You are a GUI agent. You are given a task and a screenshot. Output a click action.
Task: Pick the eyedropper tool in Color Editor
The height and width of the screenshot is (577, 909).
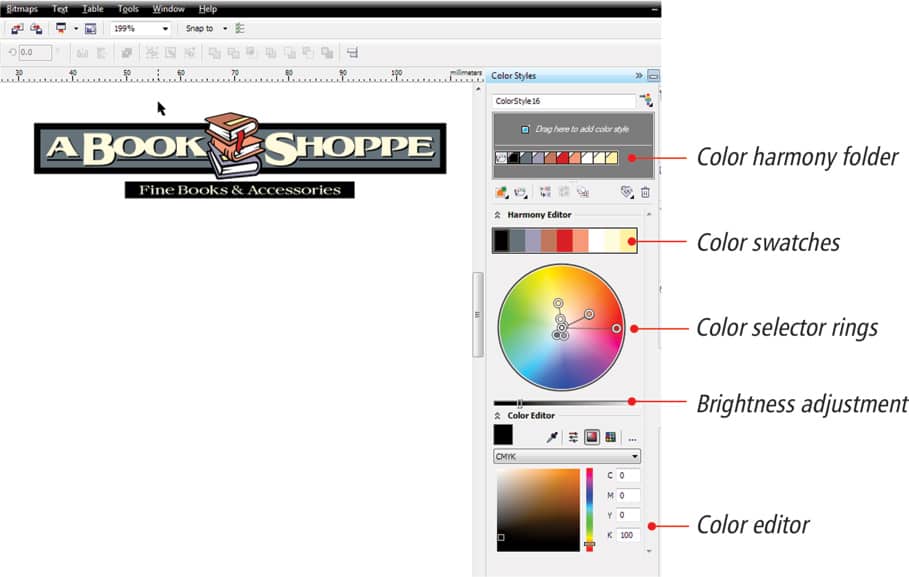pos(552,437)
